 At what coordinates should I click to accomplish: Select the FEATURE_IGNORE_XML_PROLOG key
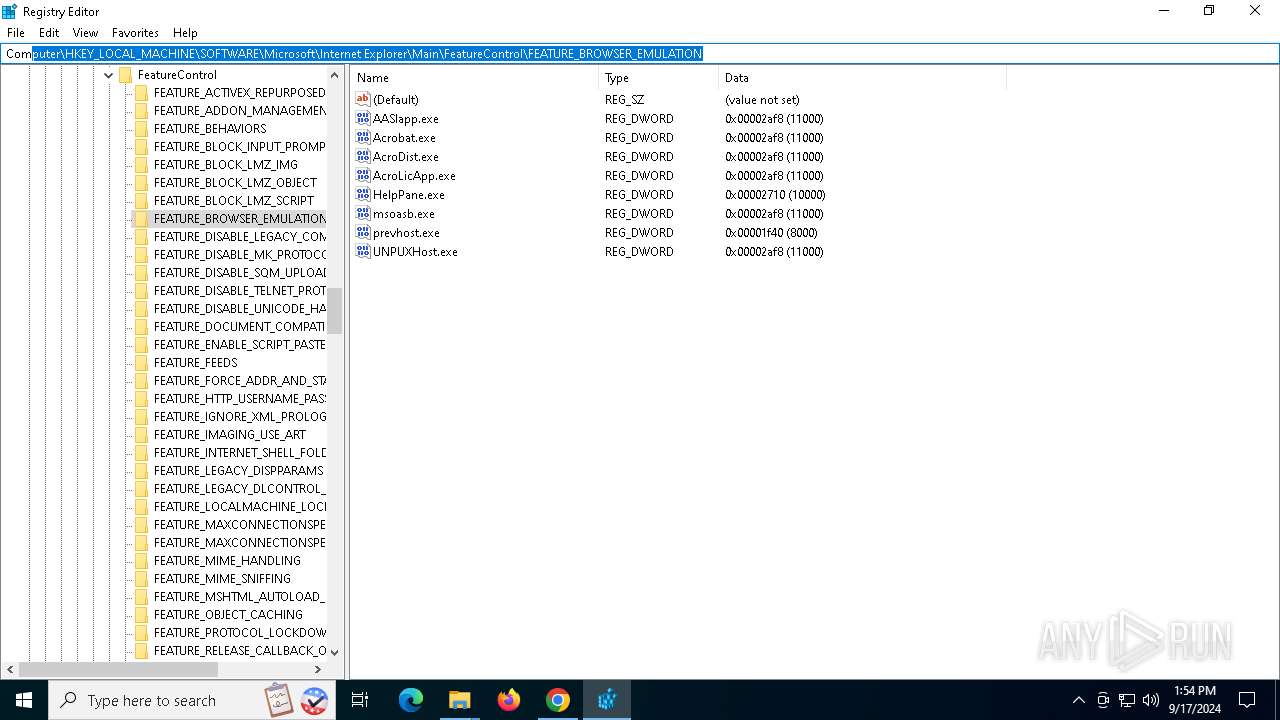pyautogui.click(x=240, y=417)
